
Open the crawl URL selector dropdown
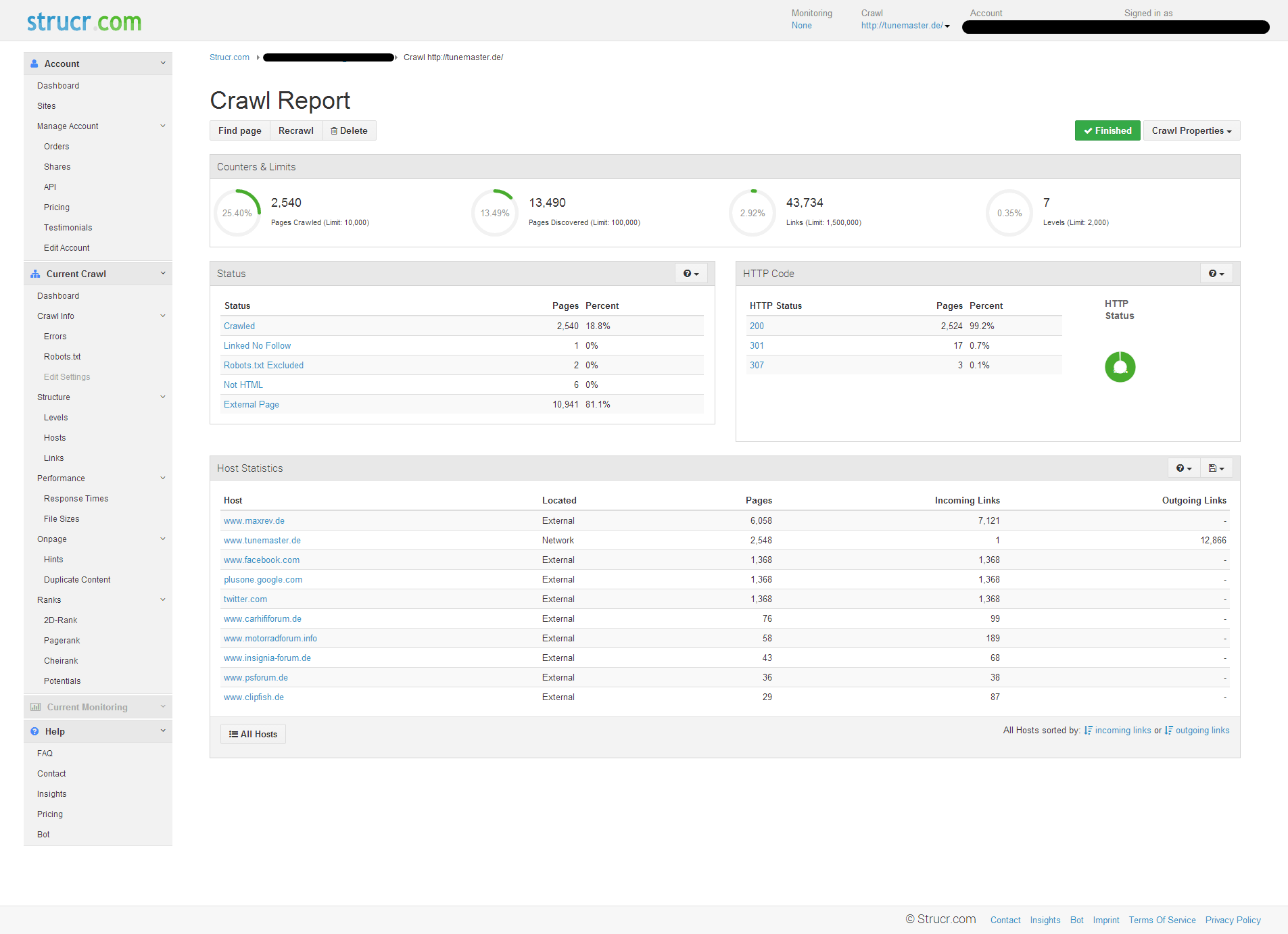(905, 26)
